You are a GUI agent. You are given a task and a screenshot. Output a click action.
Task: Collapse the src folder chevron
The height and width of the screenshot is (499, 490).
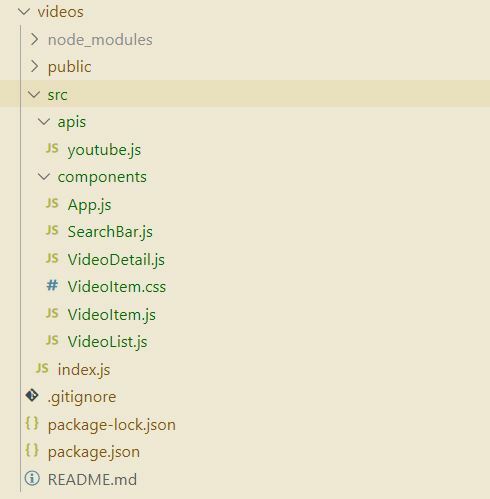tap(34, 94)
